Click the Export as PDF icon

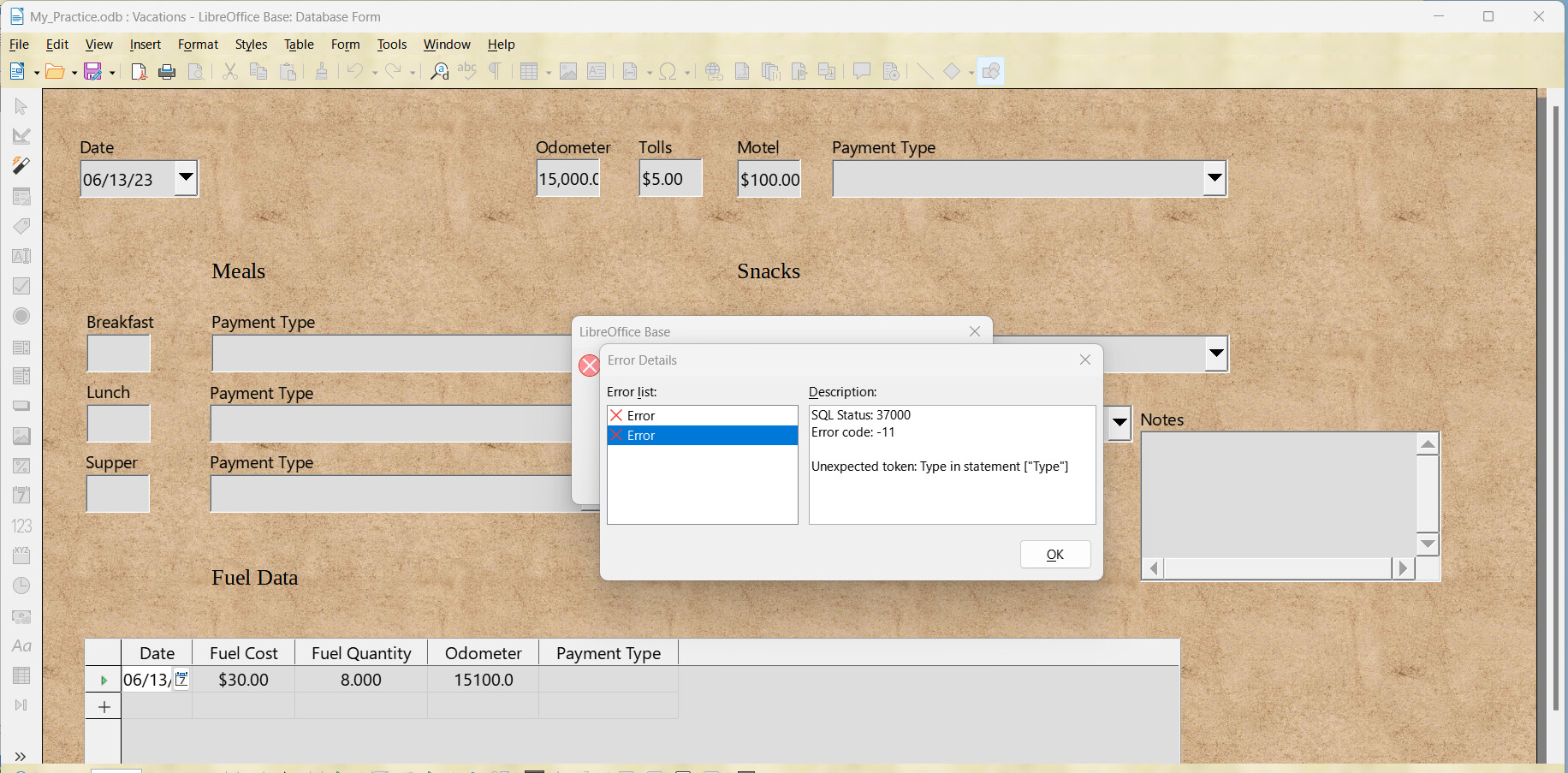[139, 72]
